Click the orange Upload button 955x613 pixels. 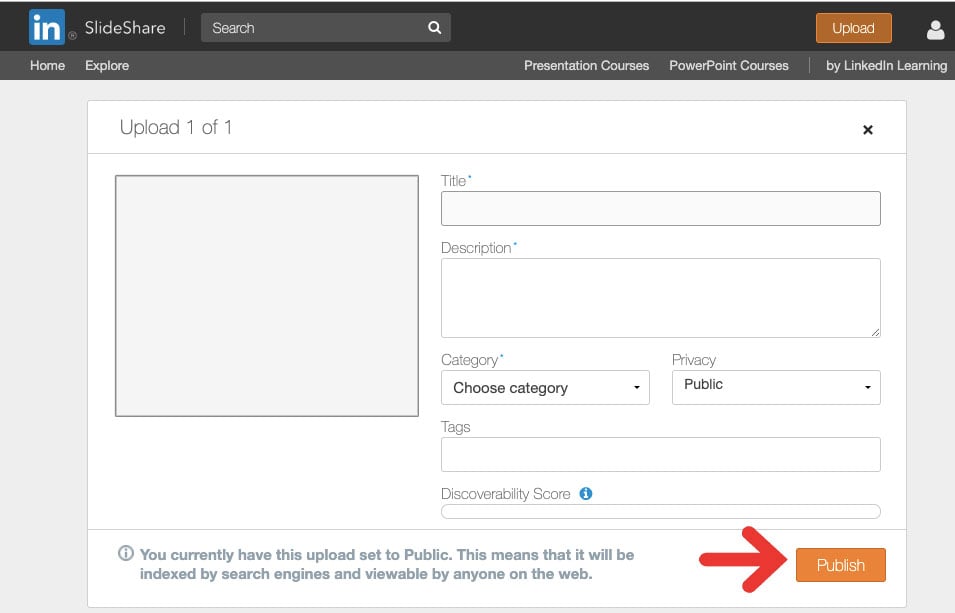(x=853, y=28)
